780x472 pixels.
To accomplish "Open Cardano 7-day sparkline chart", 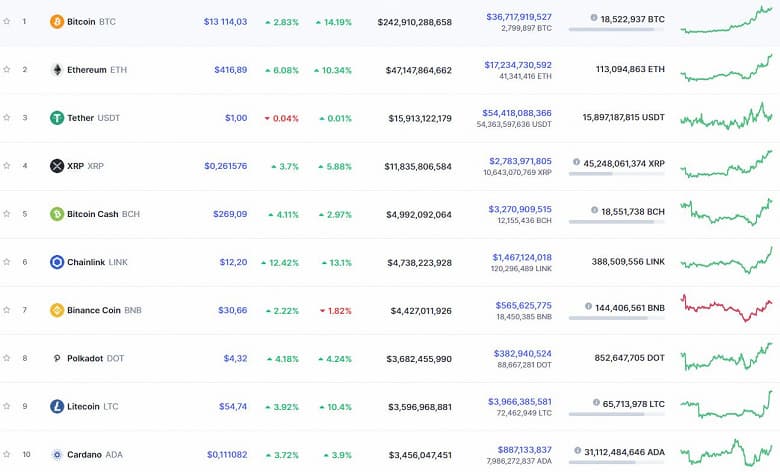I will click(x=726, y=453).
